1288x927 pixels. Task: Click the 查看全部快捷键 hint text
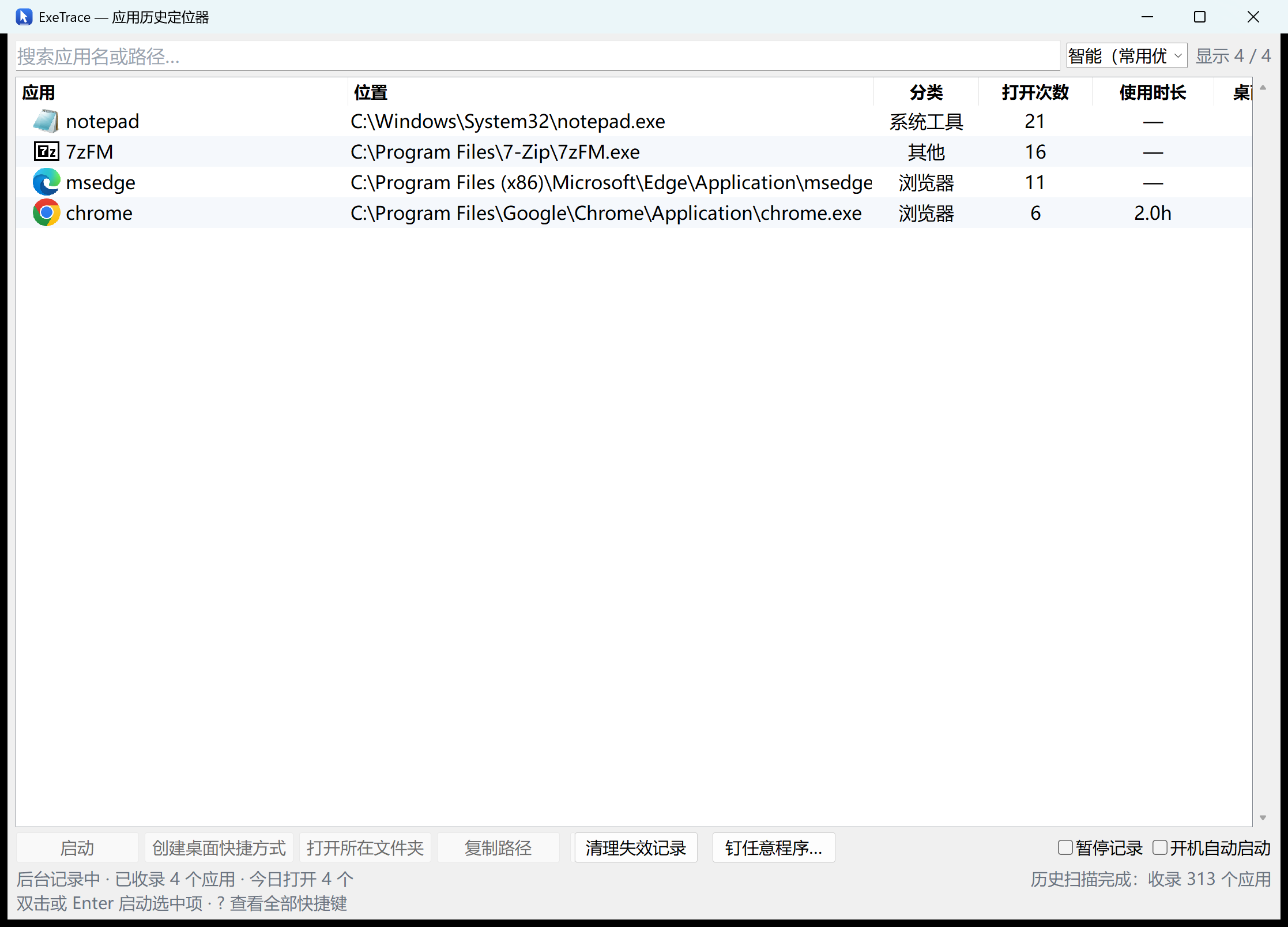pyautogui.click(x=288, y=903)
